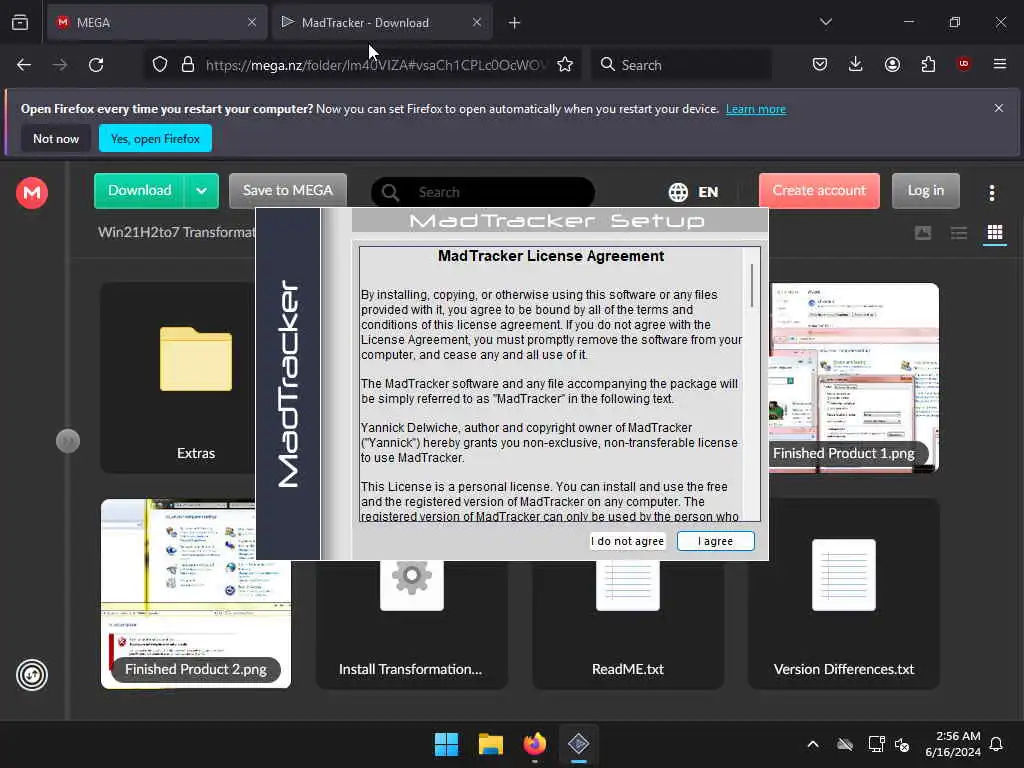Viewport: 1024px width, 768px height.
Task: Switch to grid thumbnail view icon
Action: click(x=995, y=232)
